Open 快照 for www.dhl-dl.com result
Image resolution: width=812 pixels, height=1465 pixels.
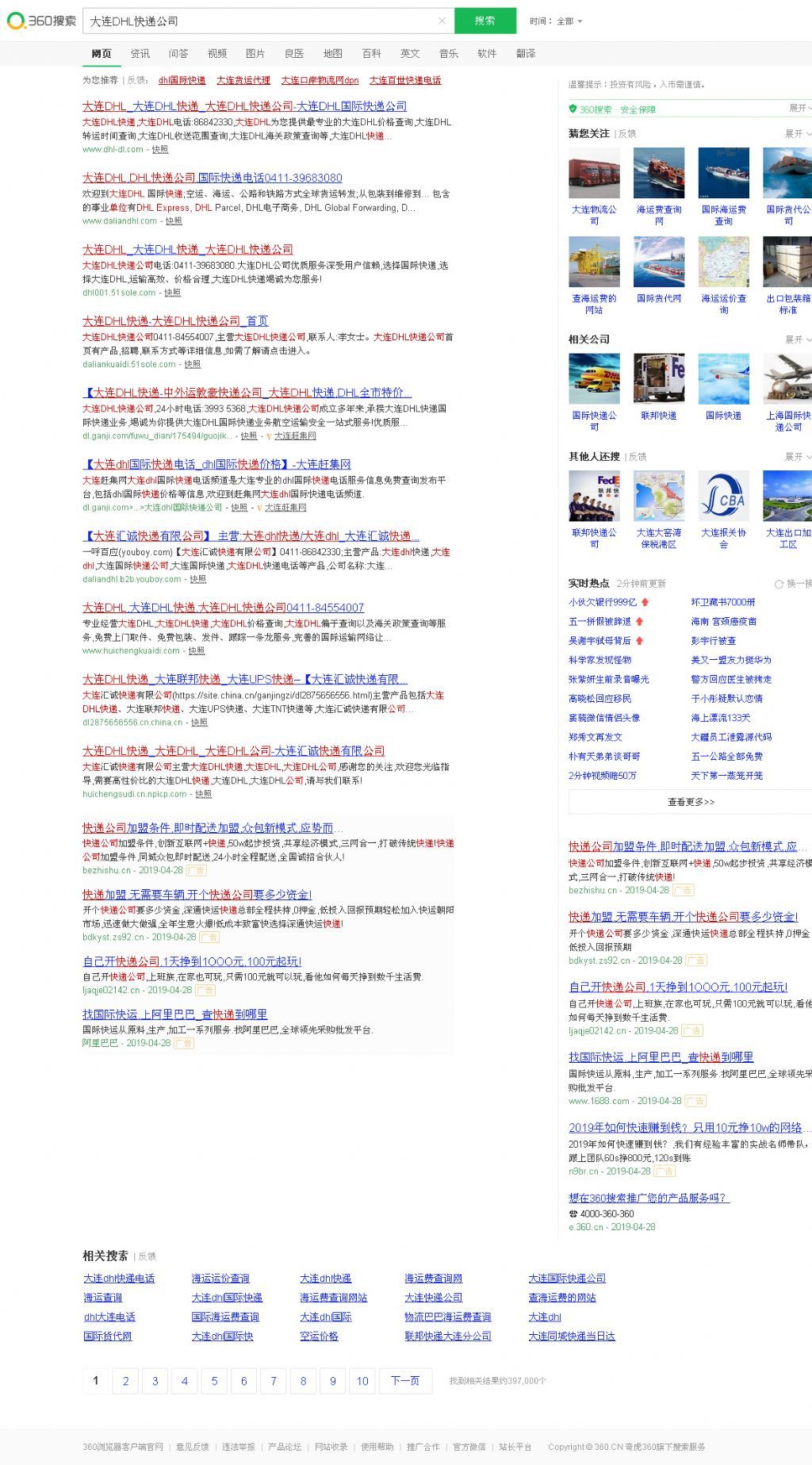tap(160, 149)
